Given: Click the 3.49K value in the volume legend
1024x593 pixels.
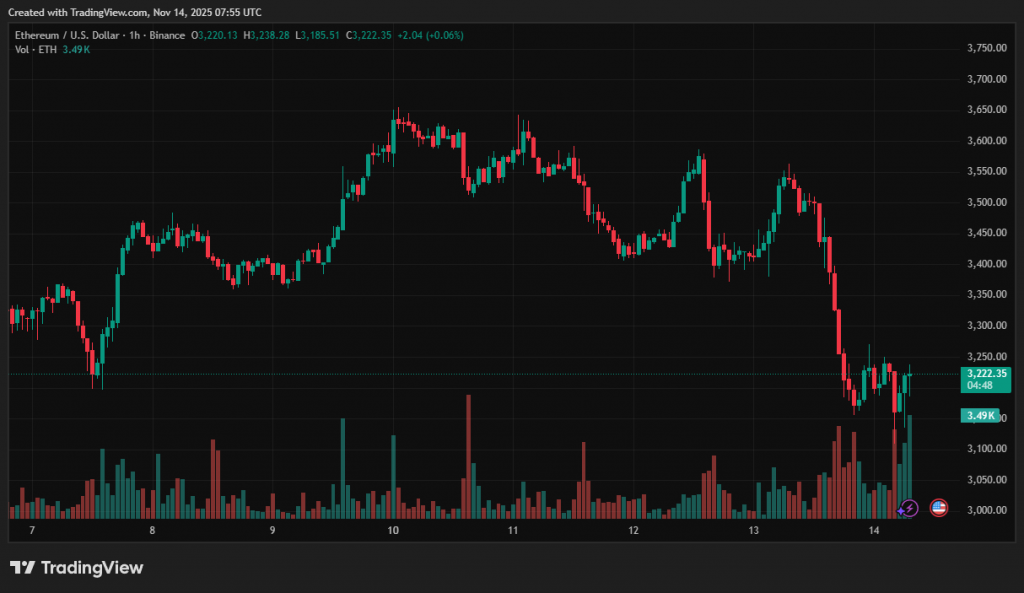Looking at the screenshot, I should click(x=76, y=50).
